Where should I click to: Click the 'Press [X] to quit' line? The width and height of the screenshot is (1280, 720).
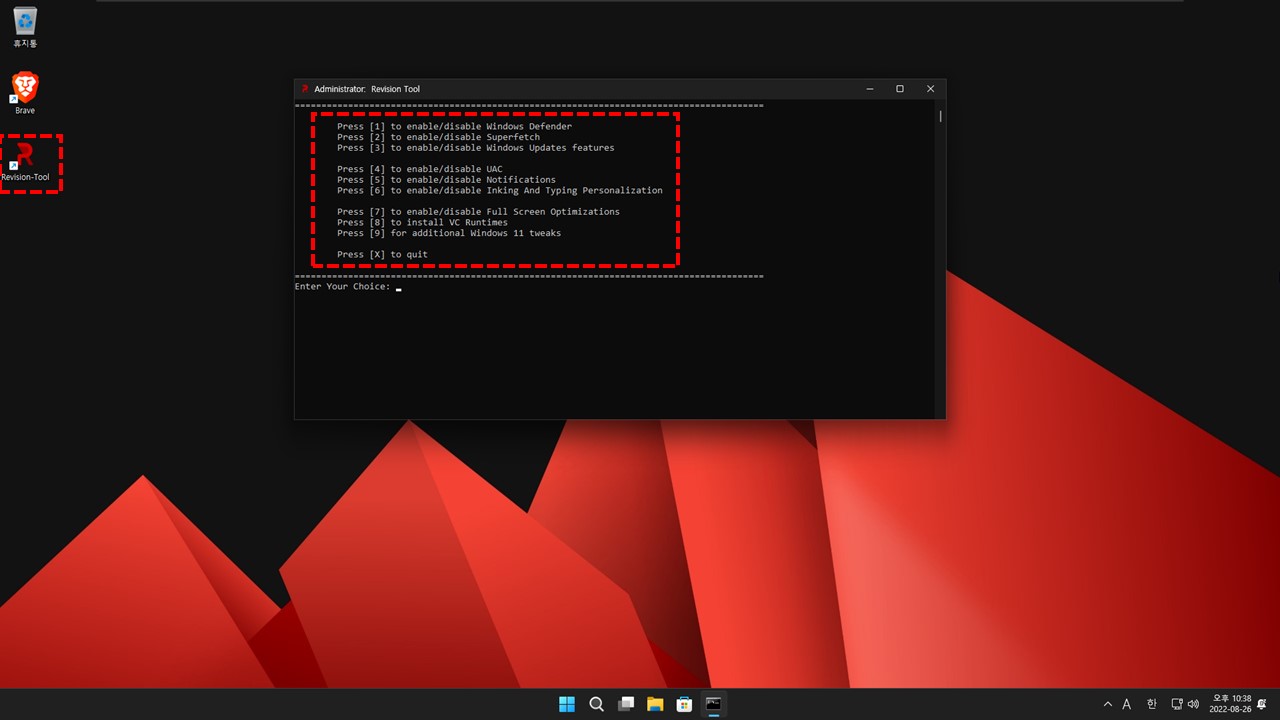382,254
